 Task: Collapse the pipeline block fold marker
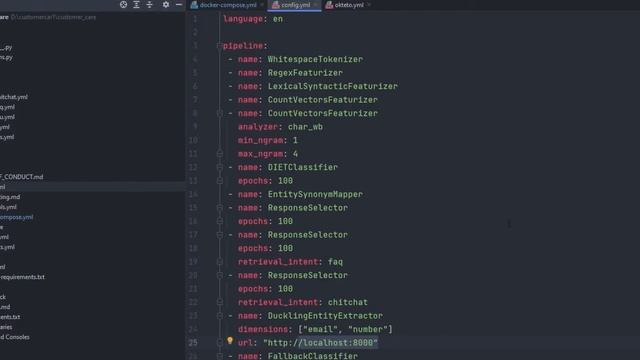pyautogui.click(x=220, y=46)
